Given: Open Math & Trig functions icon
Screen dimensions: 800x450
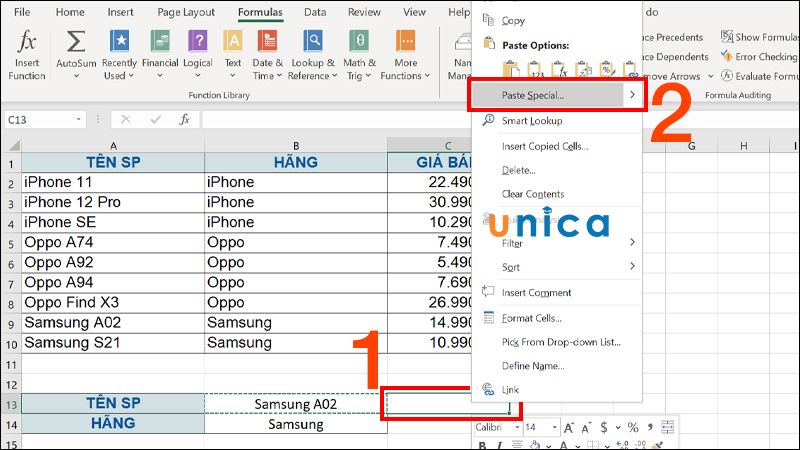Looking at the screenshot, I should click(x=359, y=41).
